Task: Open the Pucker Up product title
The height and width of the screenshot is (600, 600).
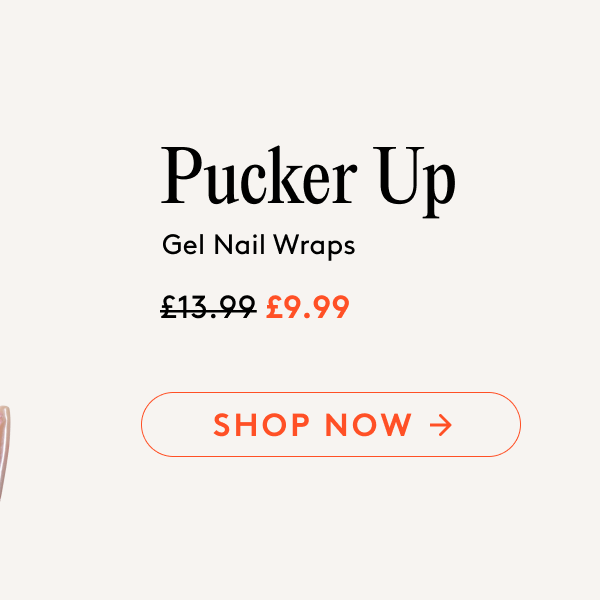Action: click(x=308, y=181)
